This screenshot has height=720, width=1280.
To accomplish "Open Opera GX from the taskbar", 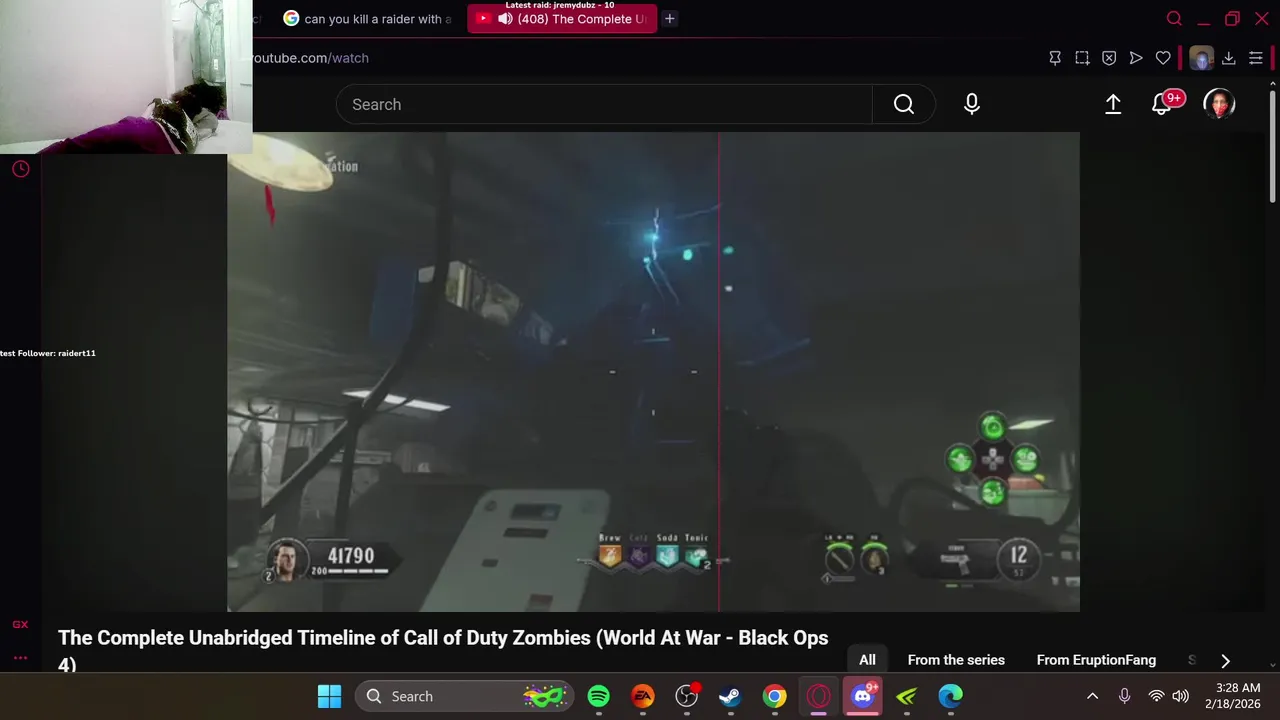I will (819, 696).
